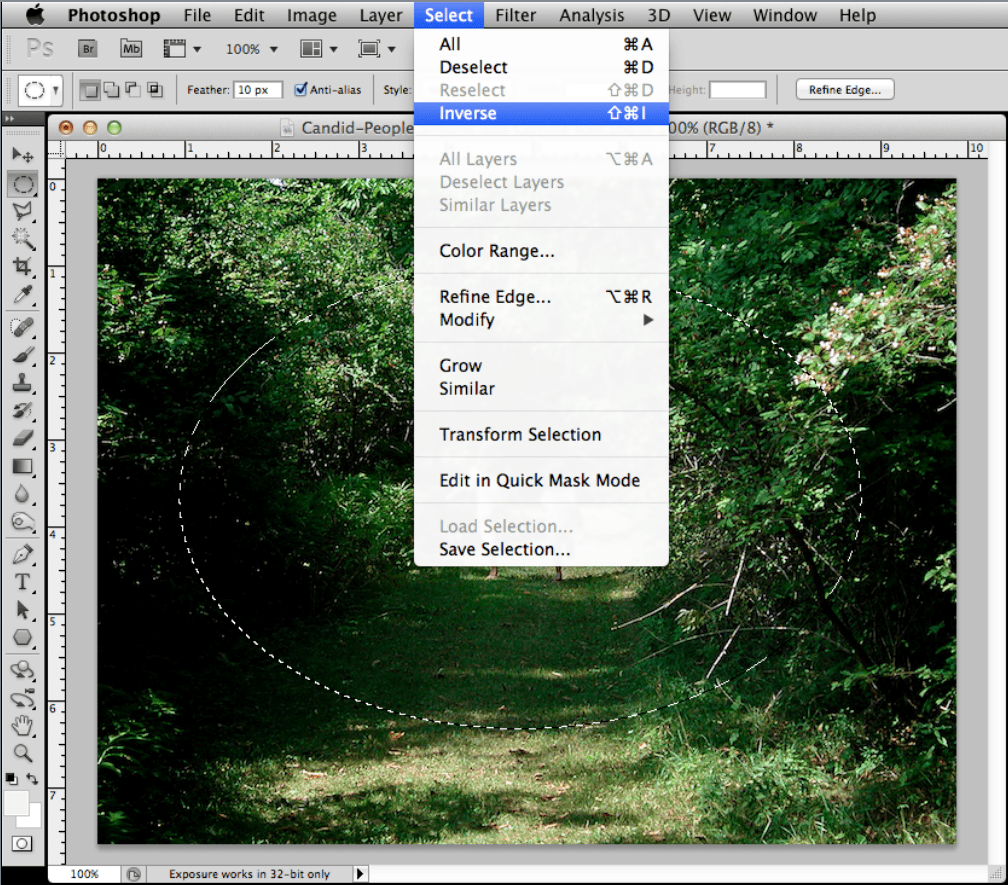Select the Eyedropper tool
This screenshot has width=1008, height=885.
point(22,295)
